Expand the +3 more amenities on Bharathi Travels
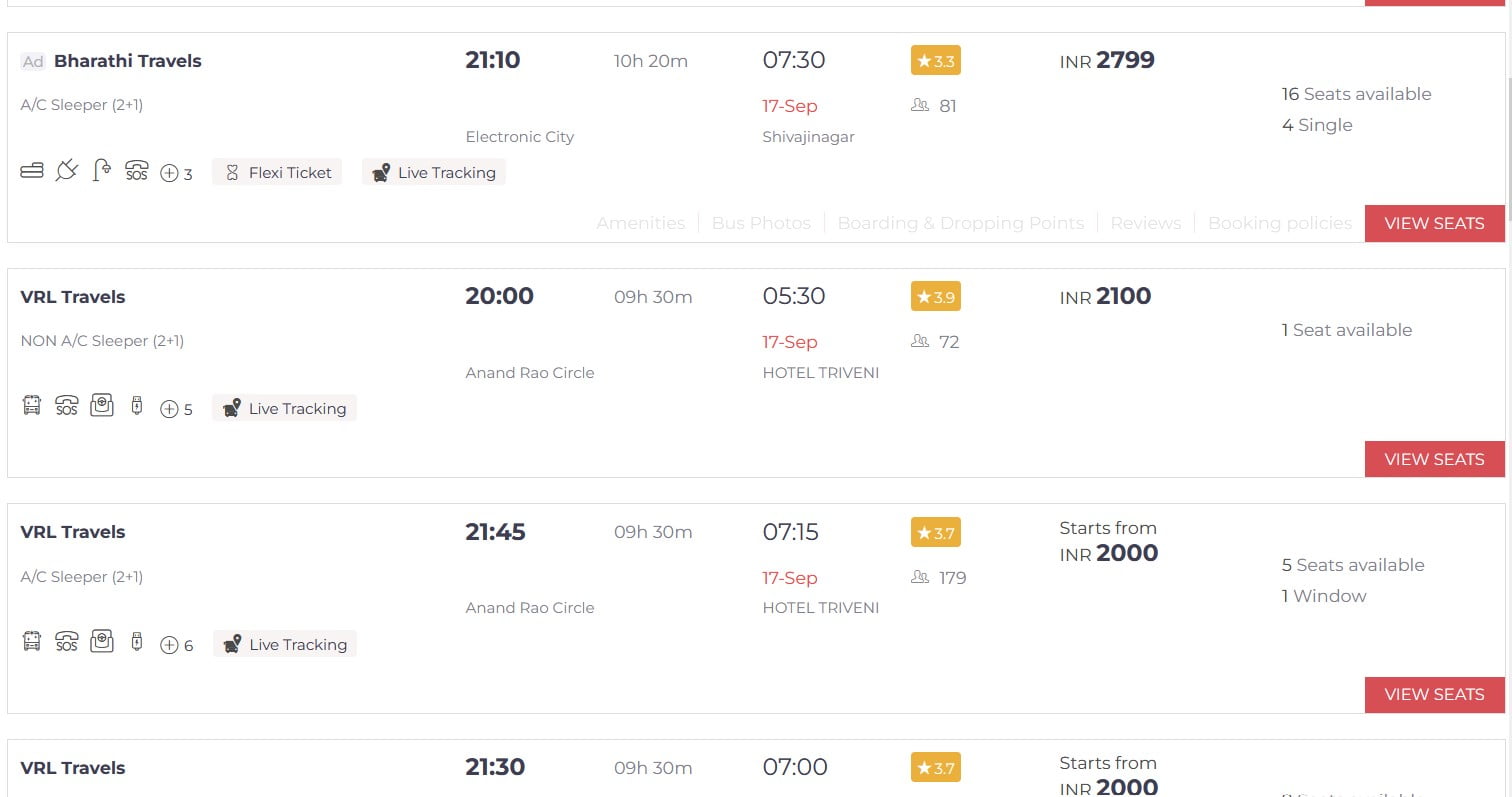 pos(177,173)
